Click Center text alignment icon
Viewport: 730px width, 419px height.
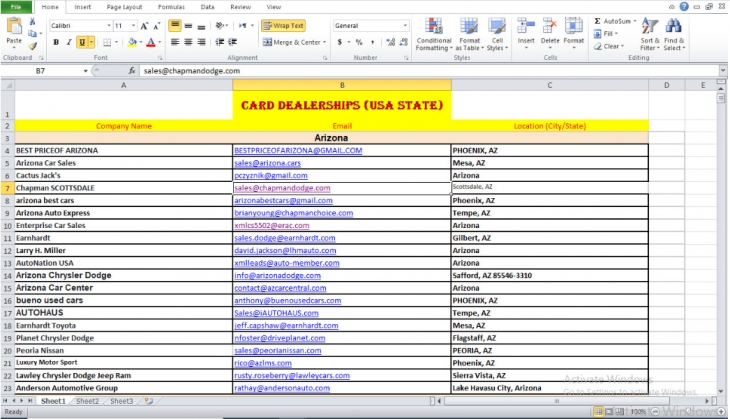click(188, 42)
